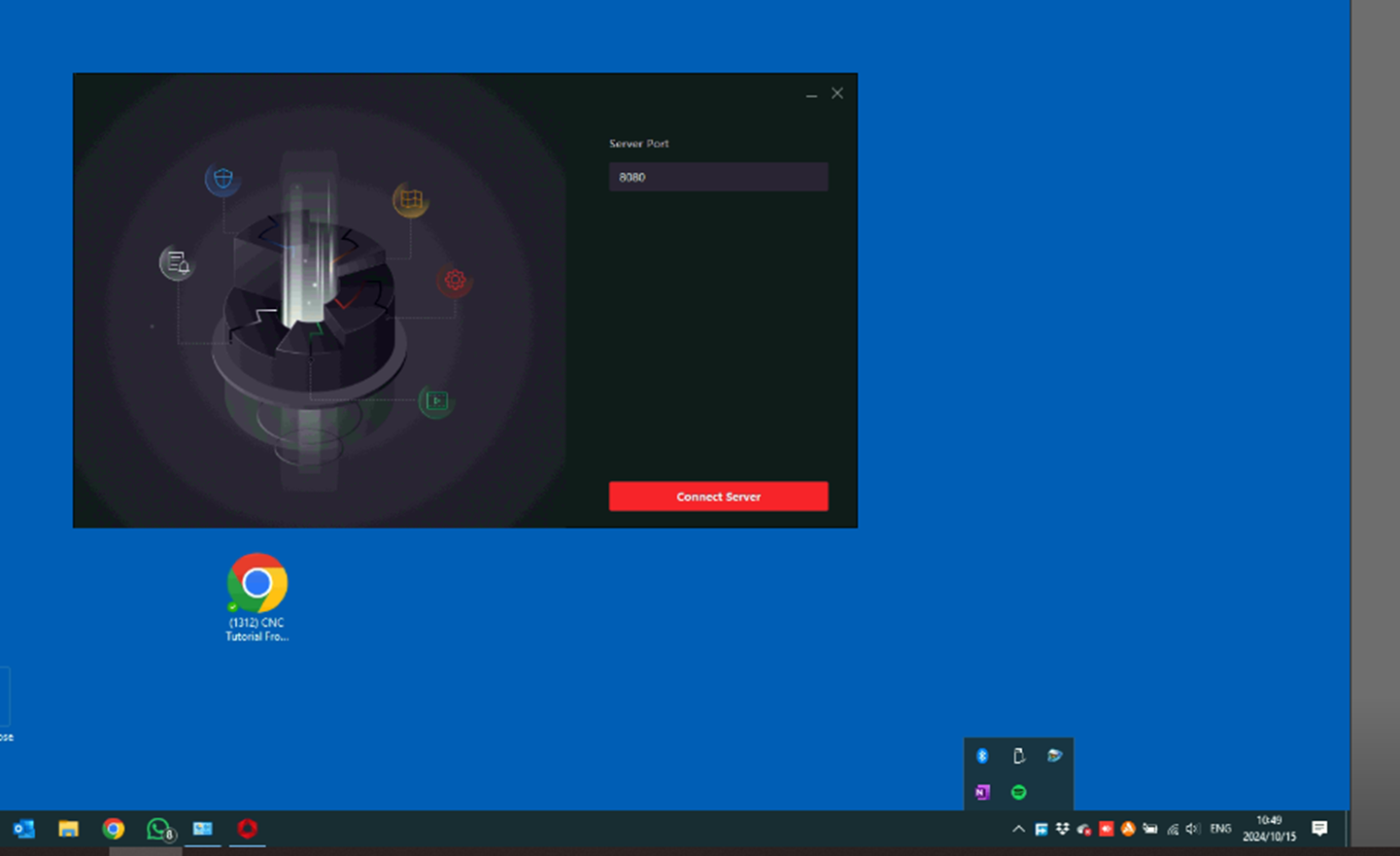Click the Connect Server button
The width and height of the screenshot is (1400, 856).
point(718,496)
